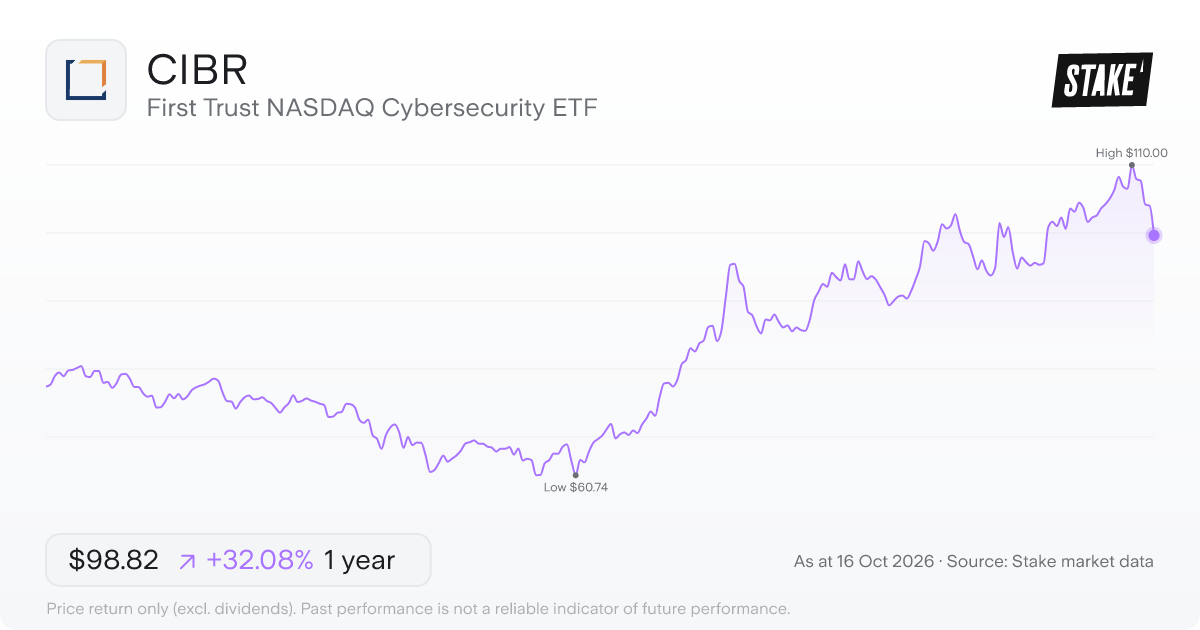The width and height of the screenshot is (1200, 630).
Task: Click the As at 16 Oct 2026 date
Action: pyautogui.click(x=864, y=562)
